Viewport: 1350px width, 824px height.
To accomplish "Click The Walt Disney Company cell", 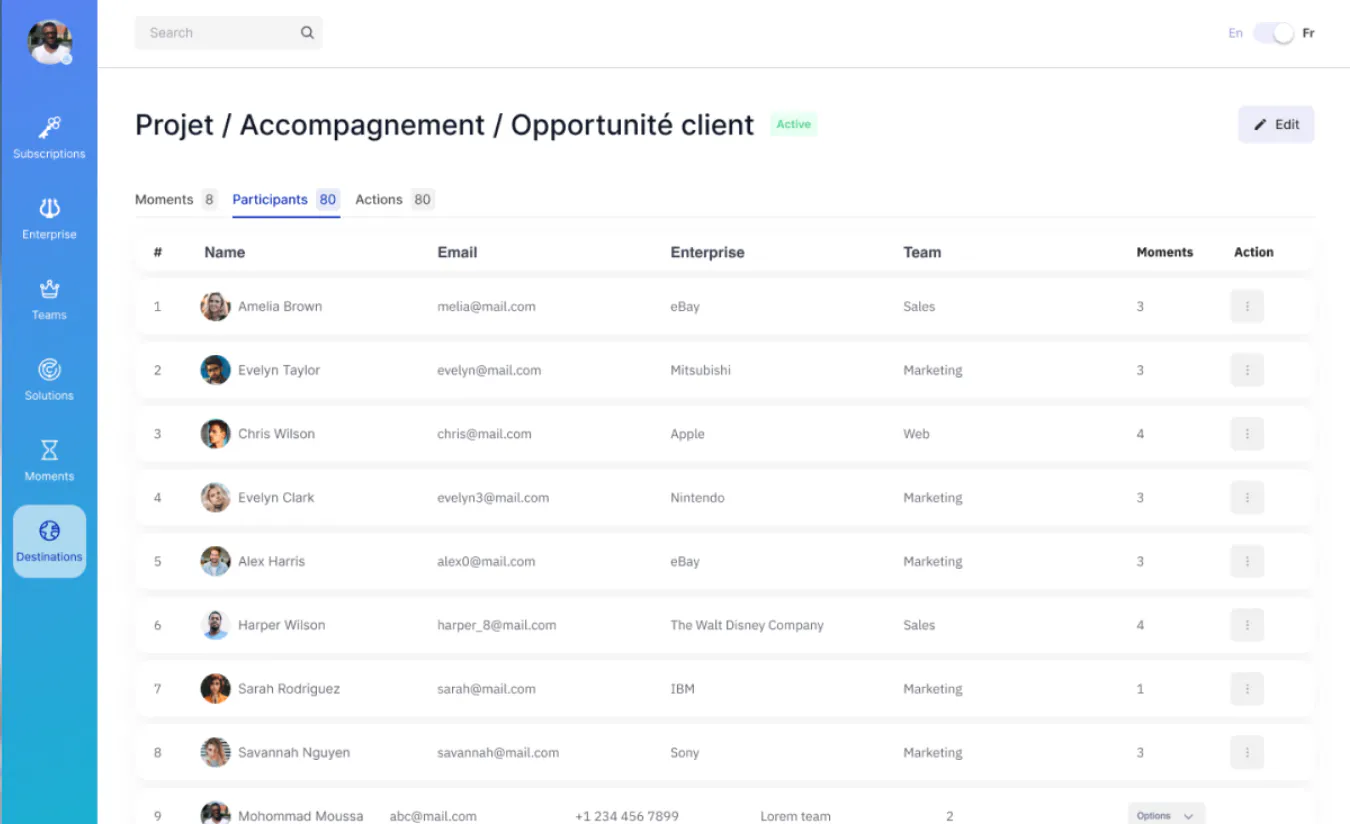I will pos(747,625).
